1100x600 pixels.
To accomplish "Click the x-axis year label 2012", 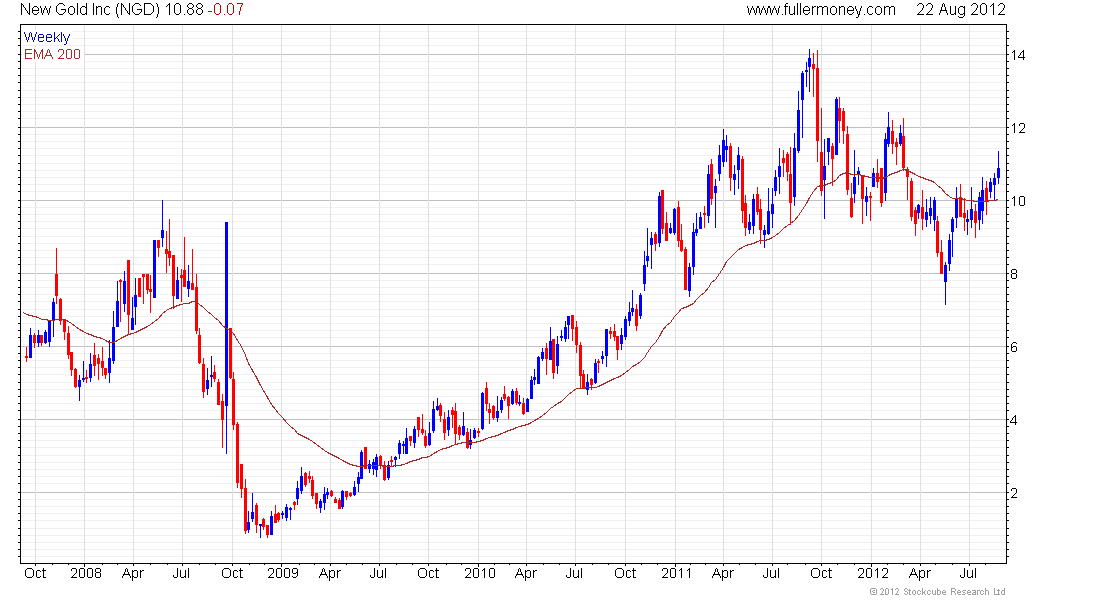I will pyautogui.click(x=873, y=573).
